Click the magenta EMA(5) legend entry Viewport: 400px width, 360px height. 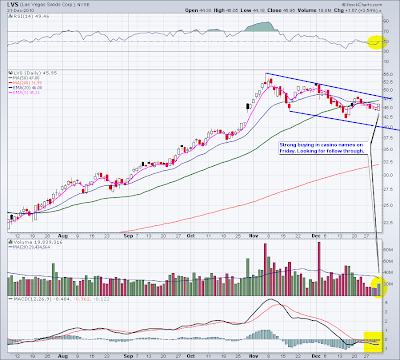(24, 92)
